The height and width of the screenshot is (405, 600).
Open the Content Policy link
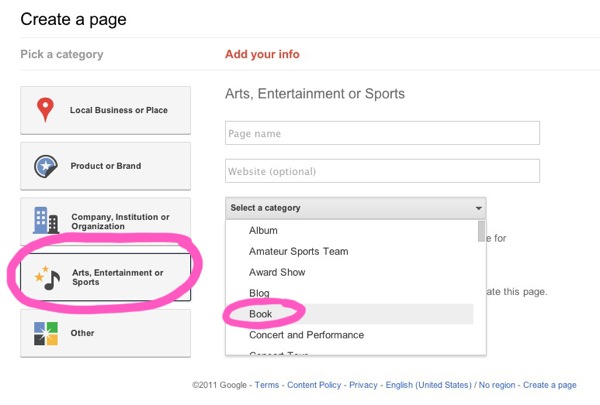pos(314,385)
